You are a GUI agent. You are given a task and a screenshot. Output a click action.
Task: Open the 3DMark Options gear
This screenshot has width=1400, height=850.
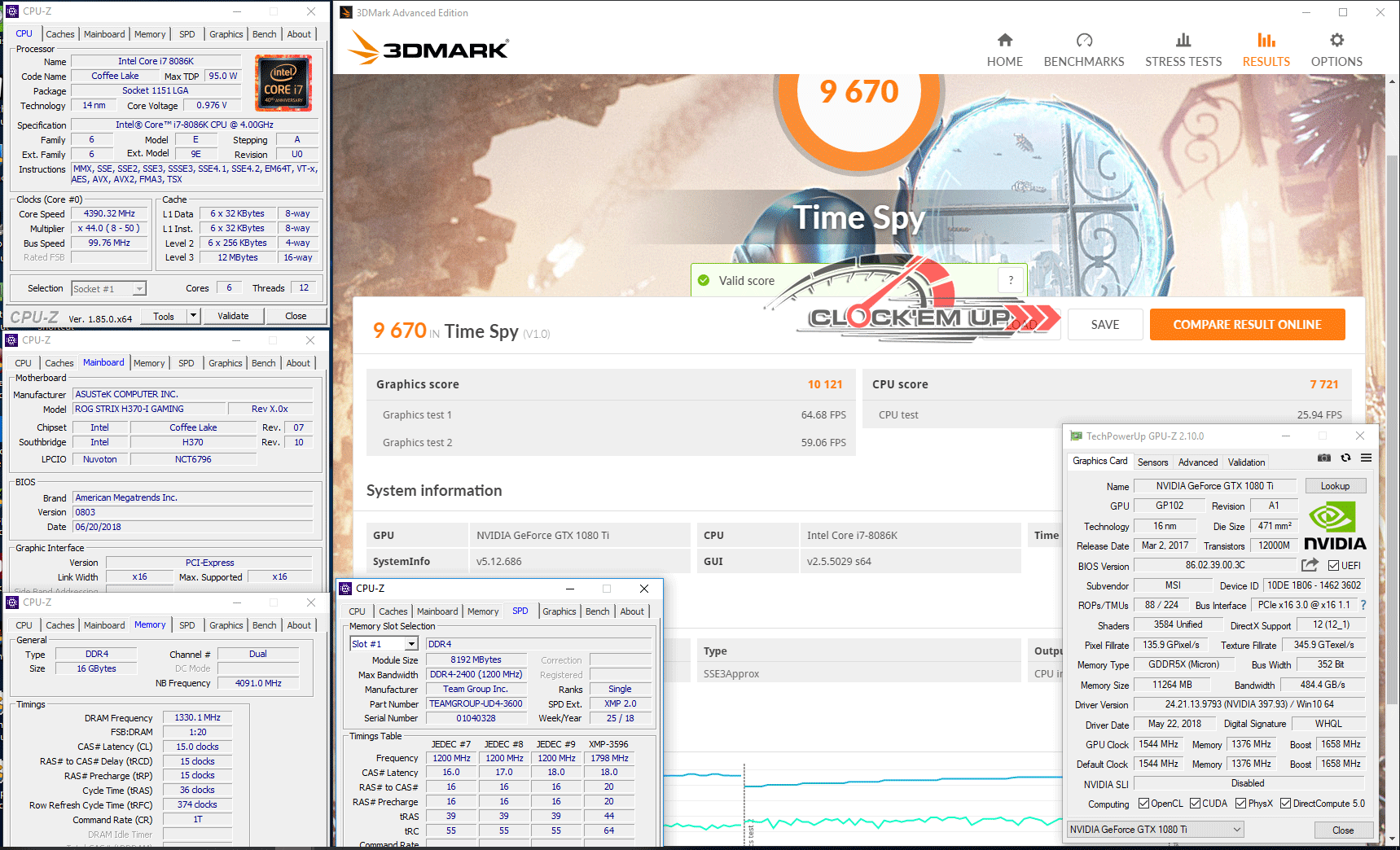click(x=1336, y=50)
